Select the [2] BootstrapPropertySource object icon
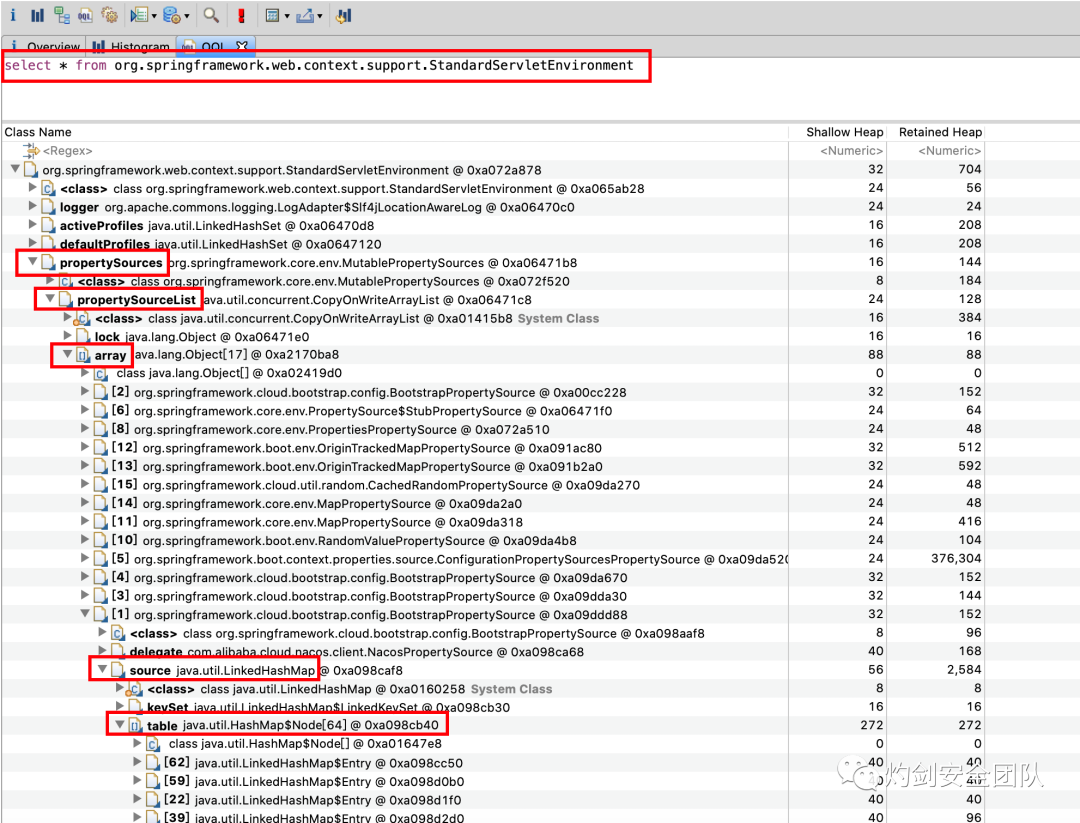 pos(101,392)
